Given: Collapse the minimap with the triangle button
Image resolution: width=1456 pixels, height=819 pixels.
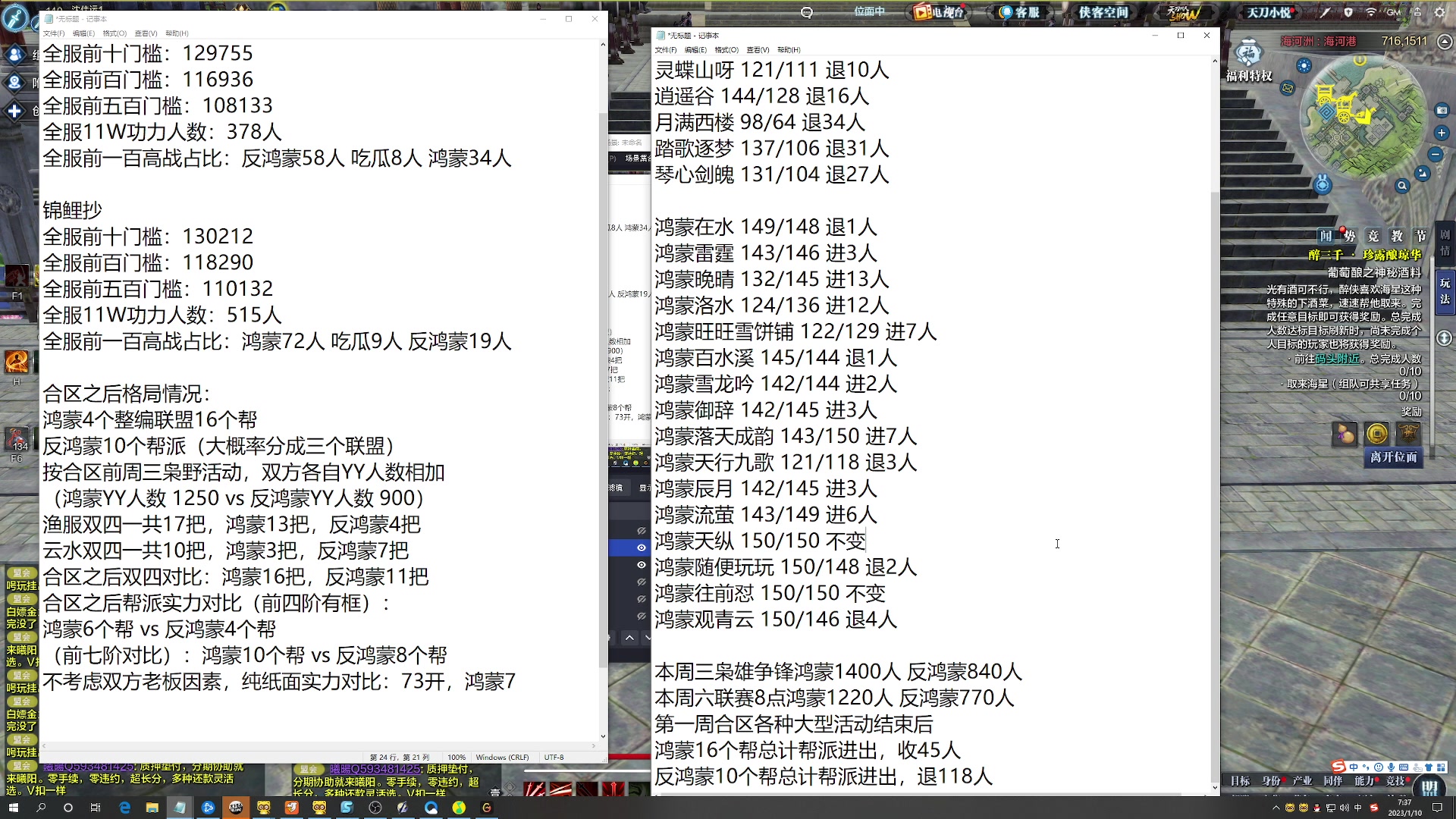Looking at the screenshot, I should click(1445, 42).
